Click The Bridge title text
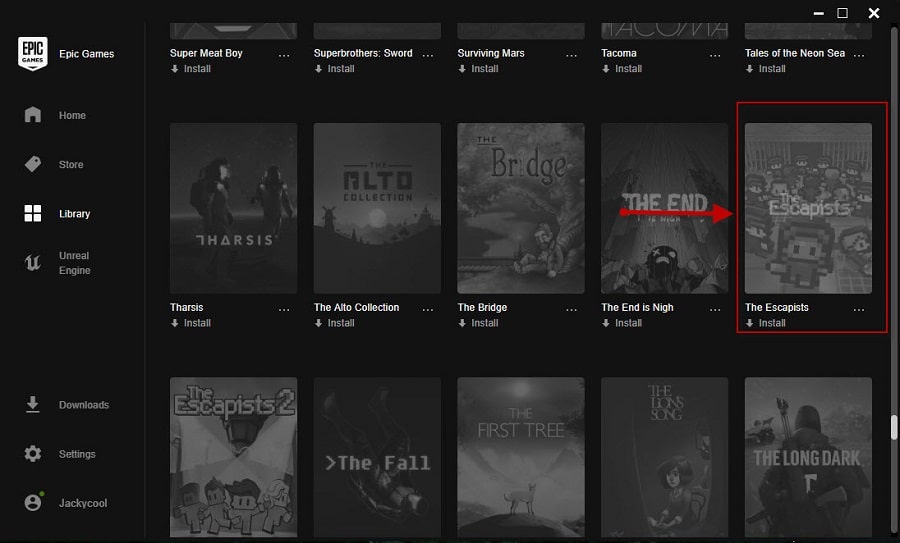The width and height of the screenshot is (900, 543). tap(482, 308)
